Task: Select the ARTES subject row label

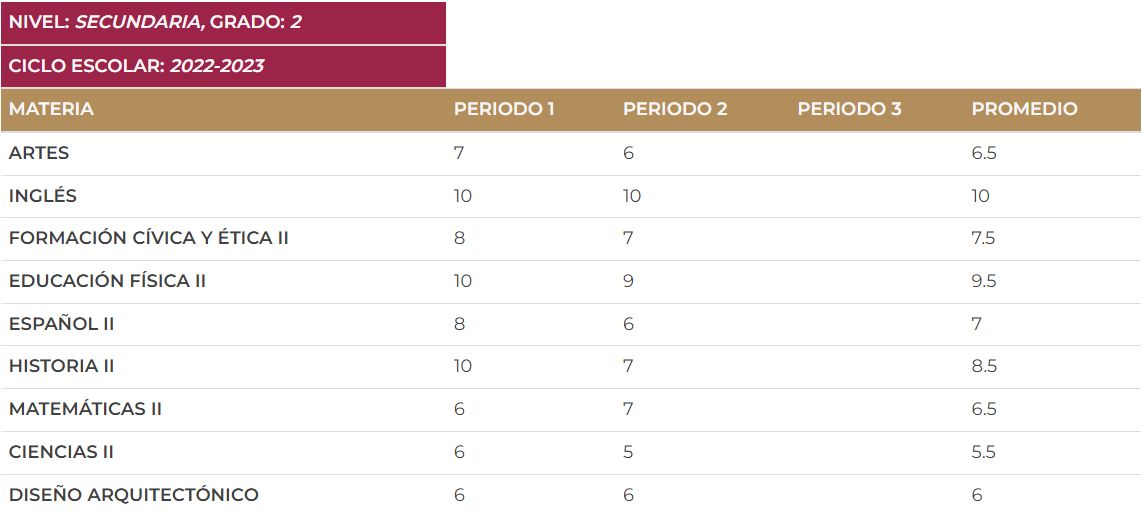Action: (39, 153)
